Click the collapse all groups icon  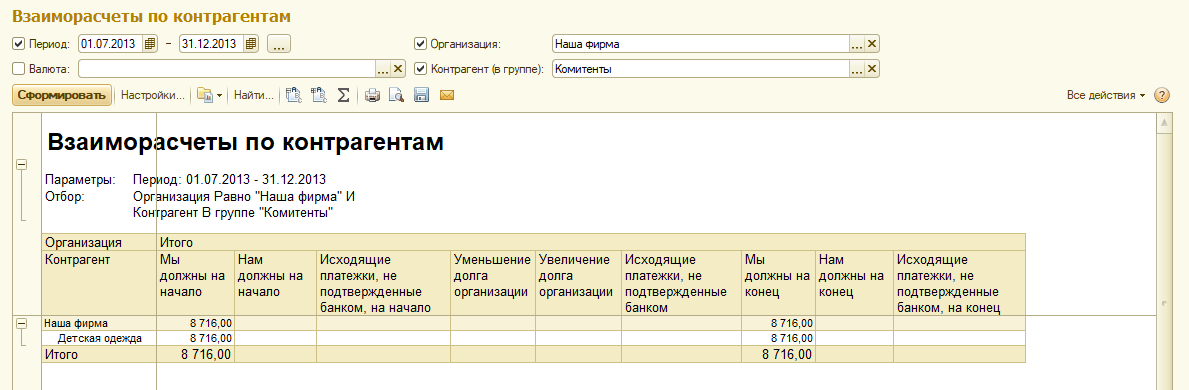tap(318, 96)
